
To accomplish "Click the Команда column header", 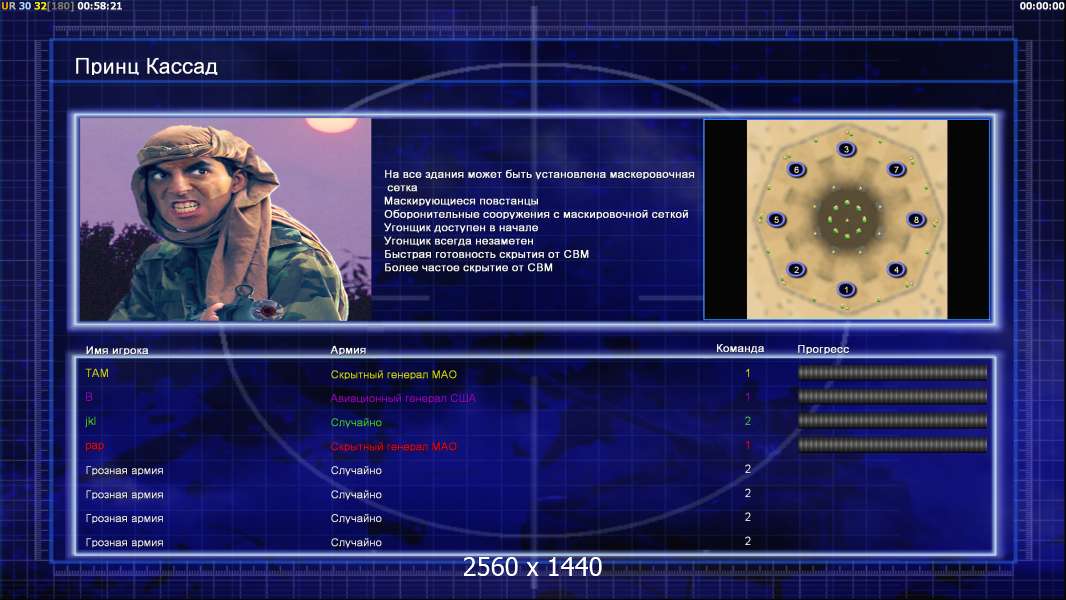I will pos(740,348).
